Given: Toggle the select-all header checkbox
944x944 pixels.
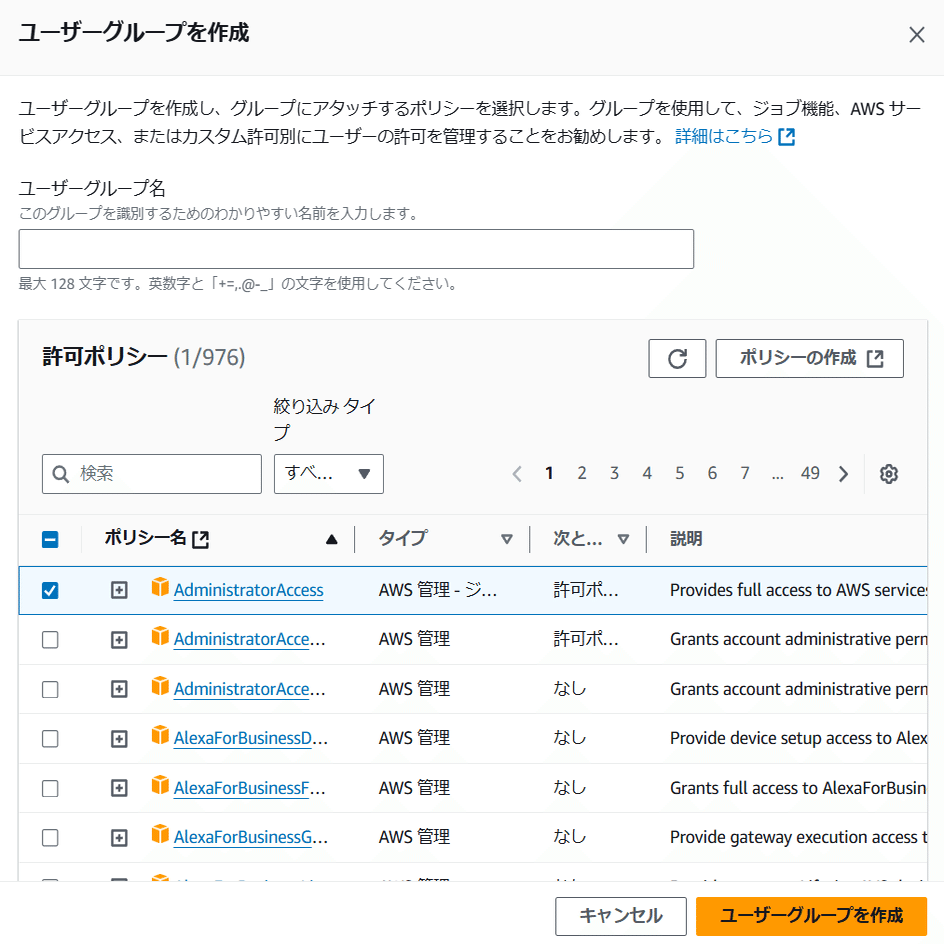Looking at the screenshot, I should pos(50,539).
